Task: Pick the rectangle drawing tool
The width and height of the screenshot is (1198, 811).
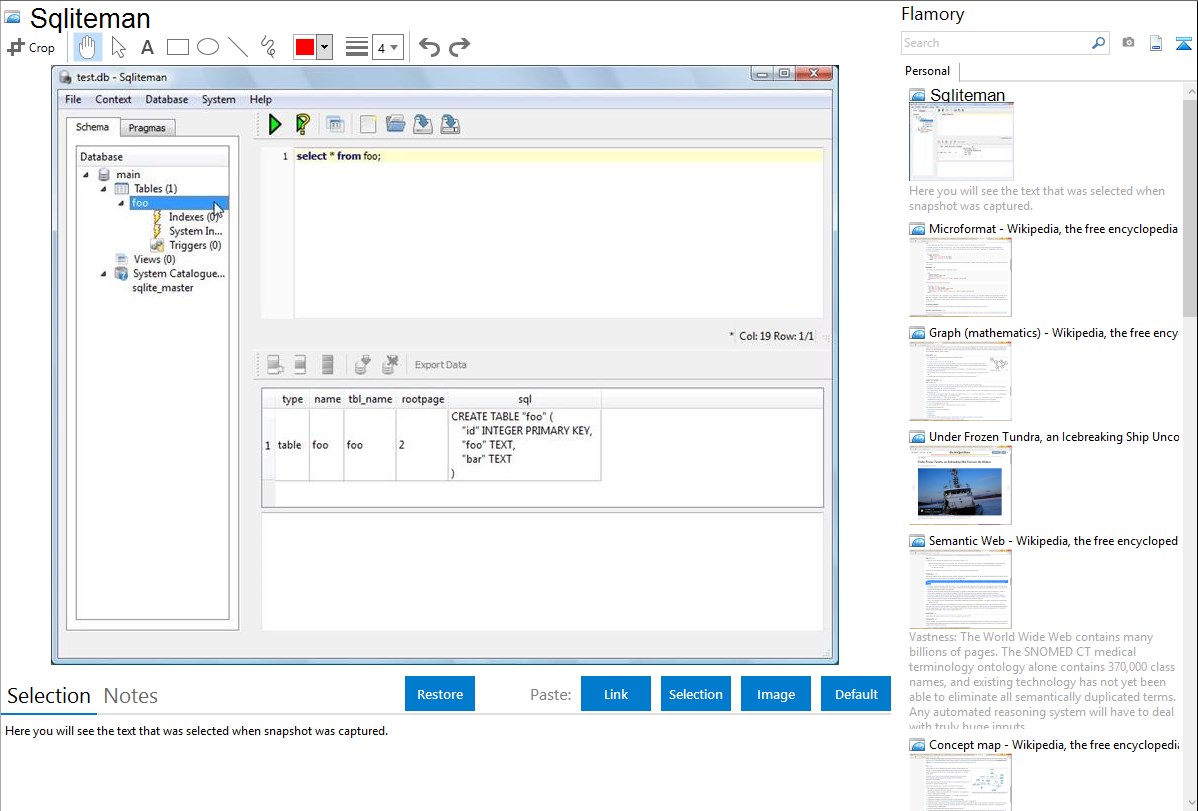Action: click(x=178, y=47)
